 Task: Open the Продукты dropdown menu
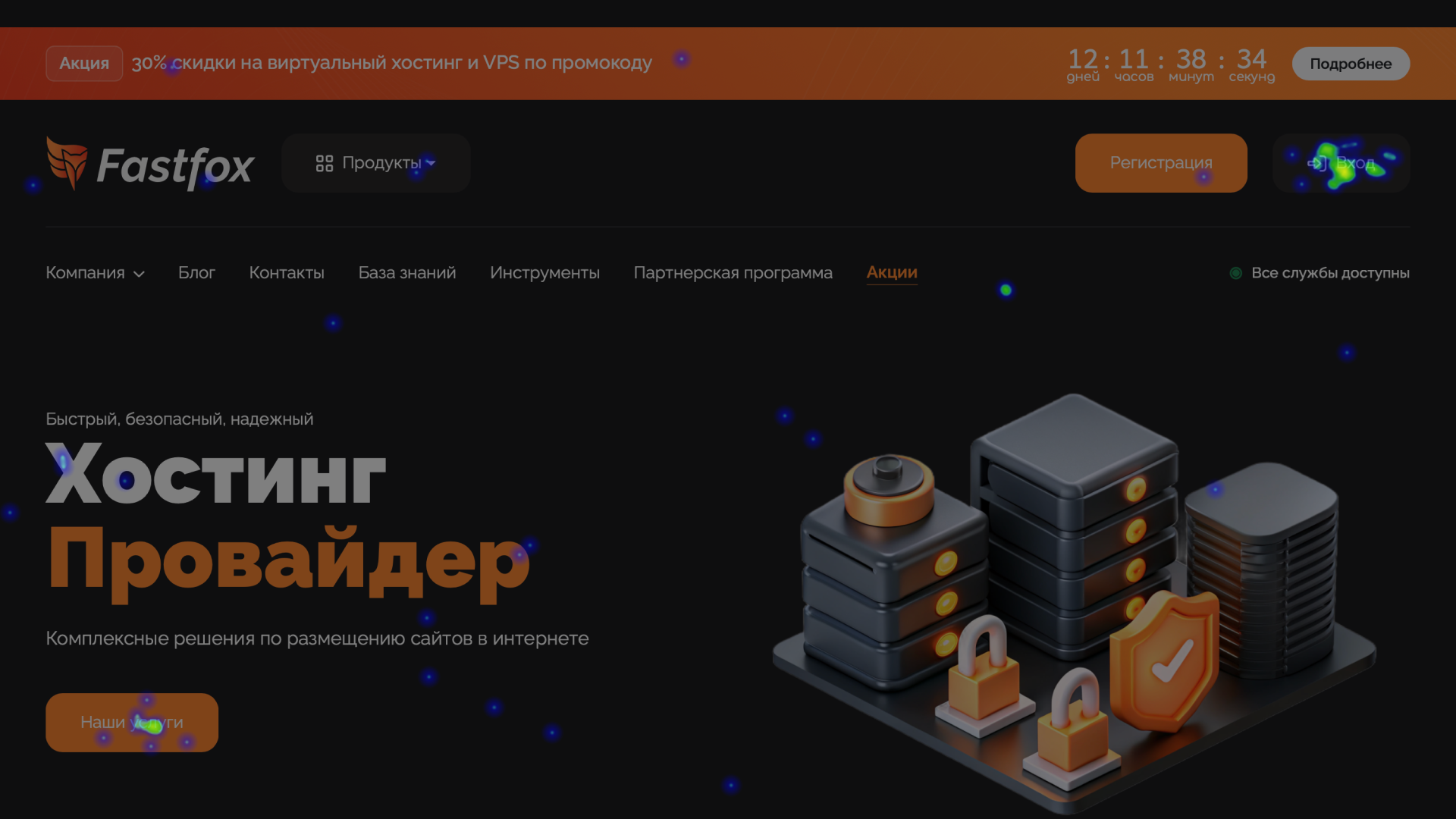point(376,163)
